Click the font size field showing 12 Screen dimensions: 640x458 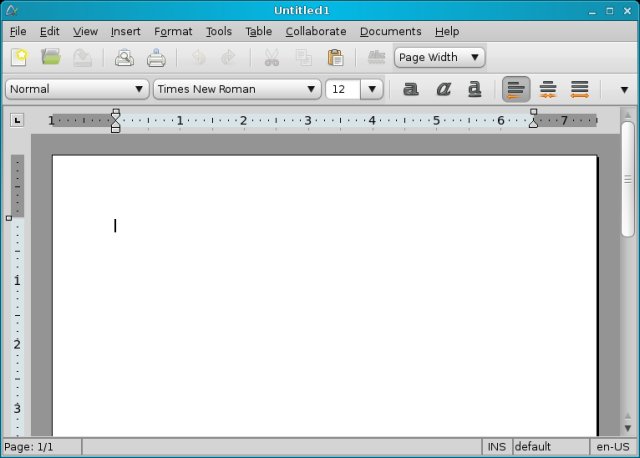pyautogui.click(x=343, y=89)
